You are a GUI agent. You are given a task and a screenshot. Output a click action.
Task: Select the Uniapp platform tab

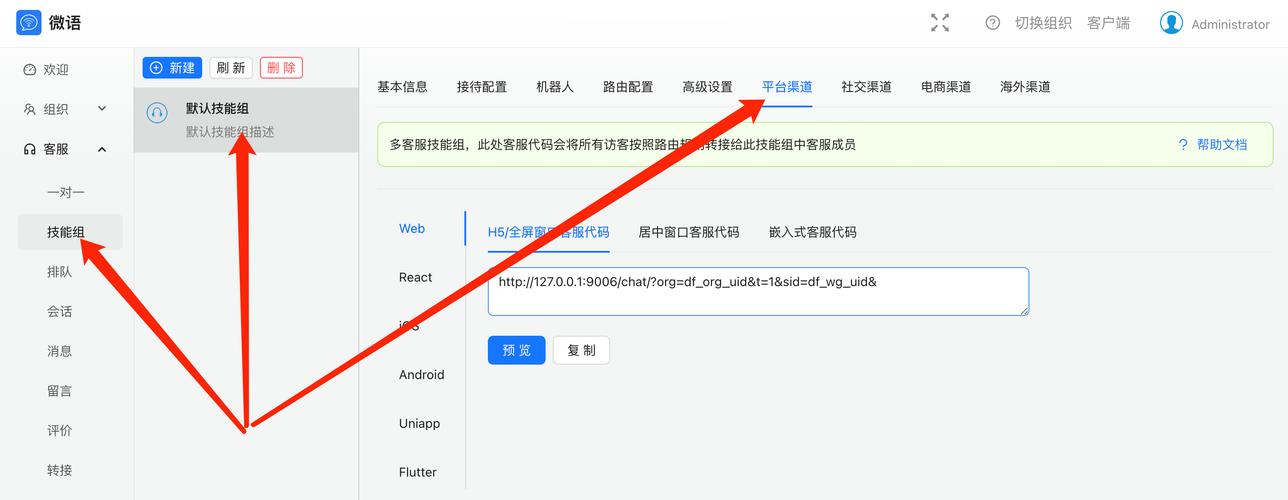[419, 423]
